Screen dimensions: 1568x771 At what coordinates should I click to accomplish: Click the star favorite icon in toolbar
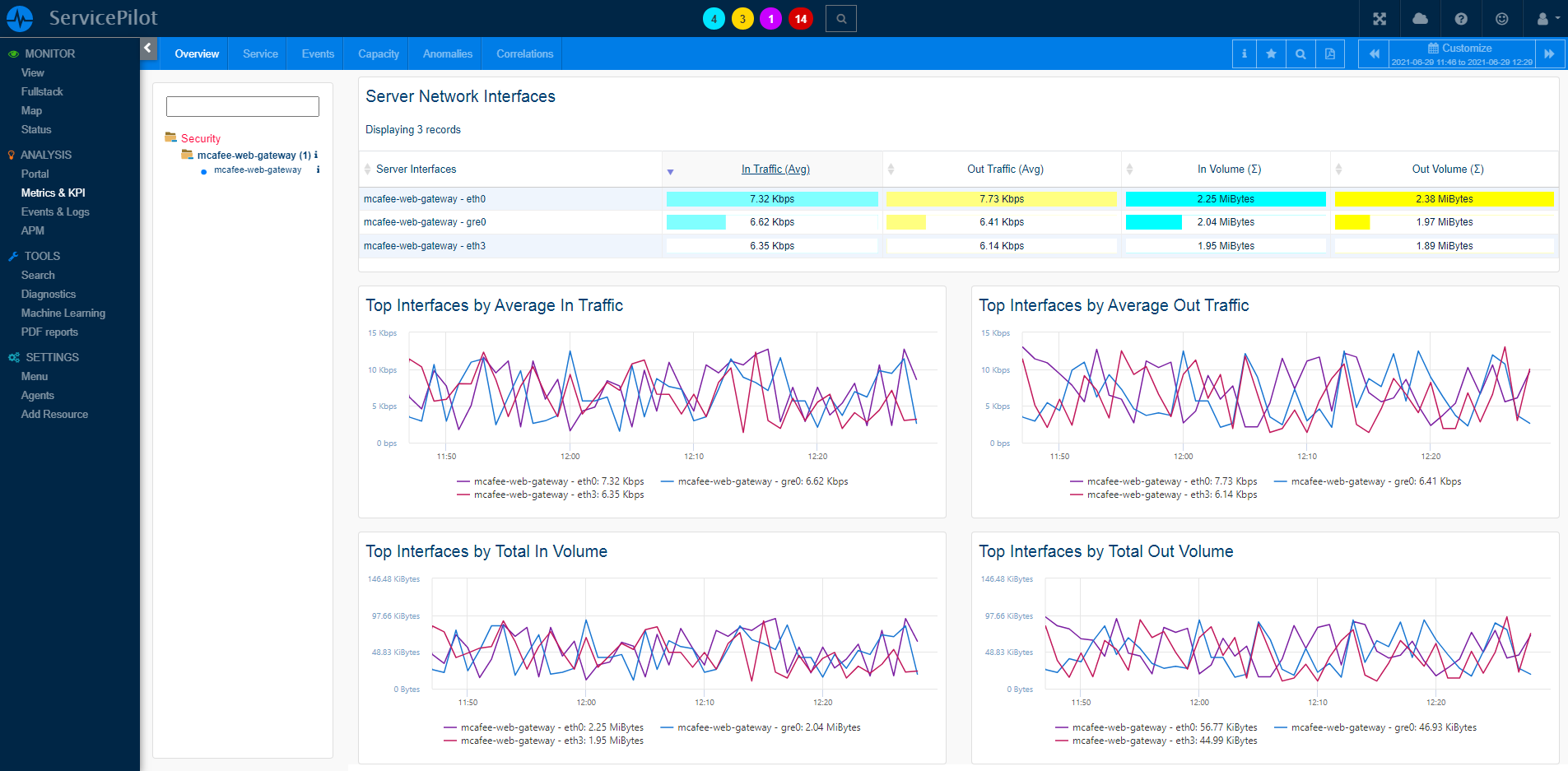pyautogui.click(x=1272, y=54)
